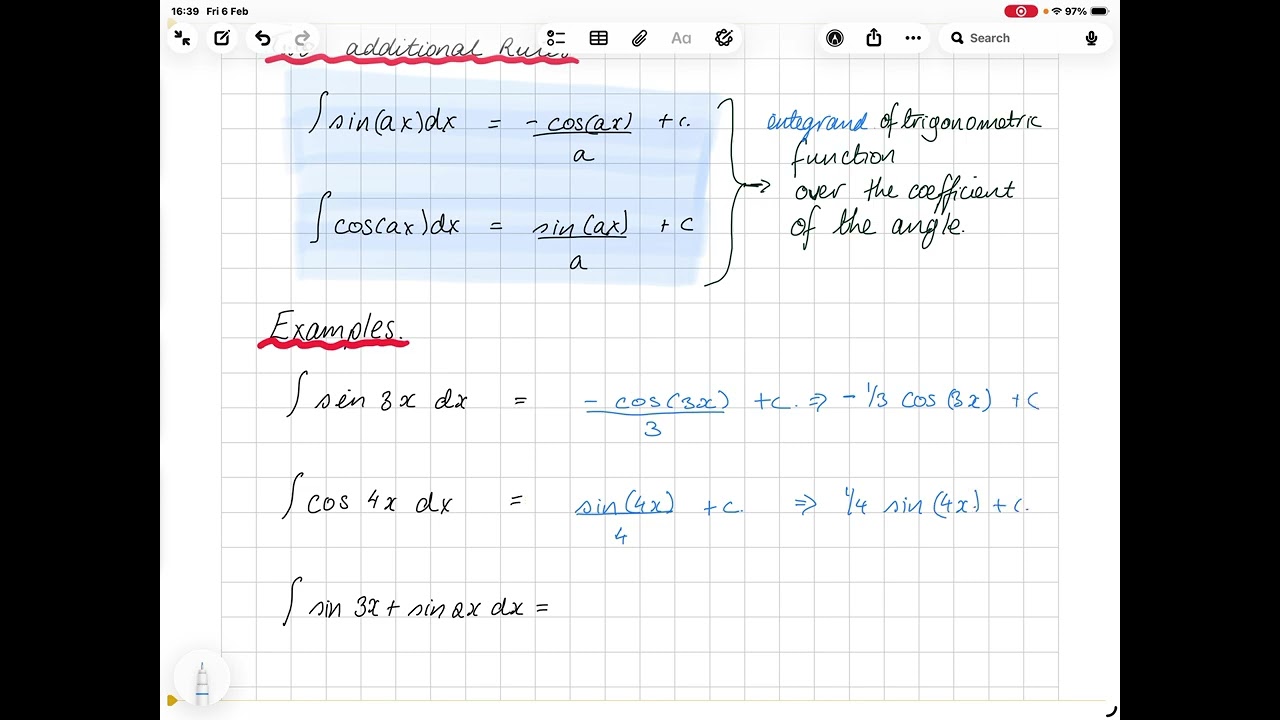Viewport: 1280px width, 720px height.
Task: Tap the screen recording indicator
Action: tap(1021, 11)
